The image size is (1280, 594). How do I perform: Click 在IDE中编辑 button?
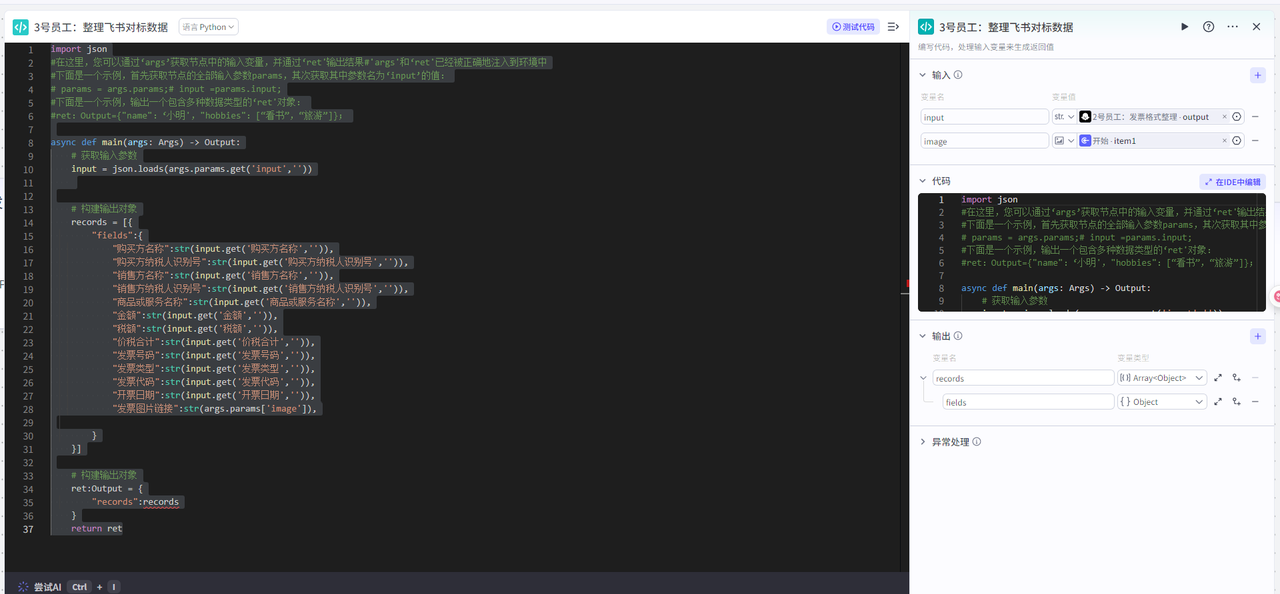click(1232, 182)
